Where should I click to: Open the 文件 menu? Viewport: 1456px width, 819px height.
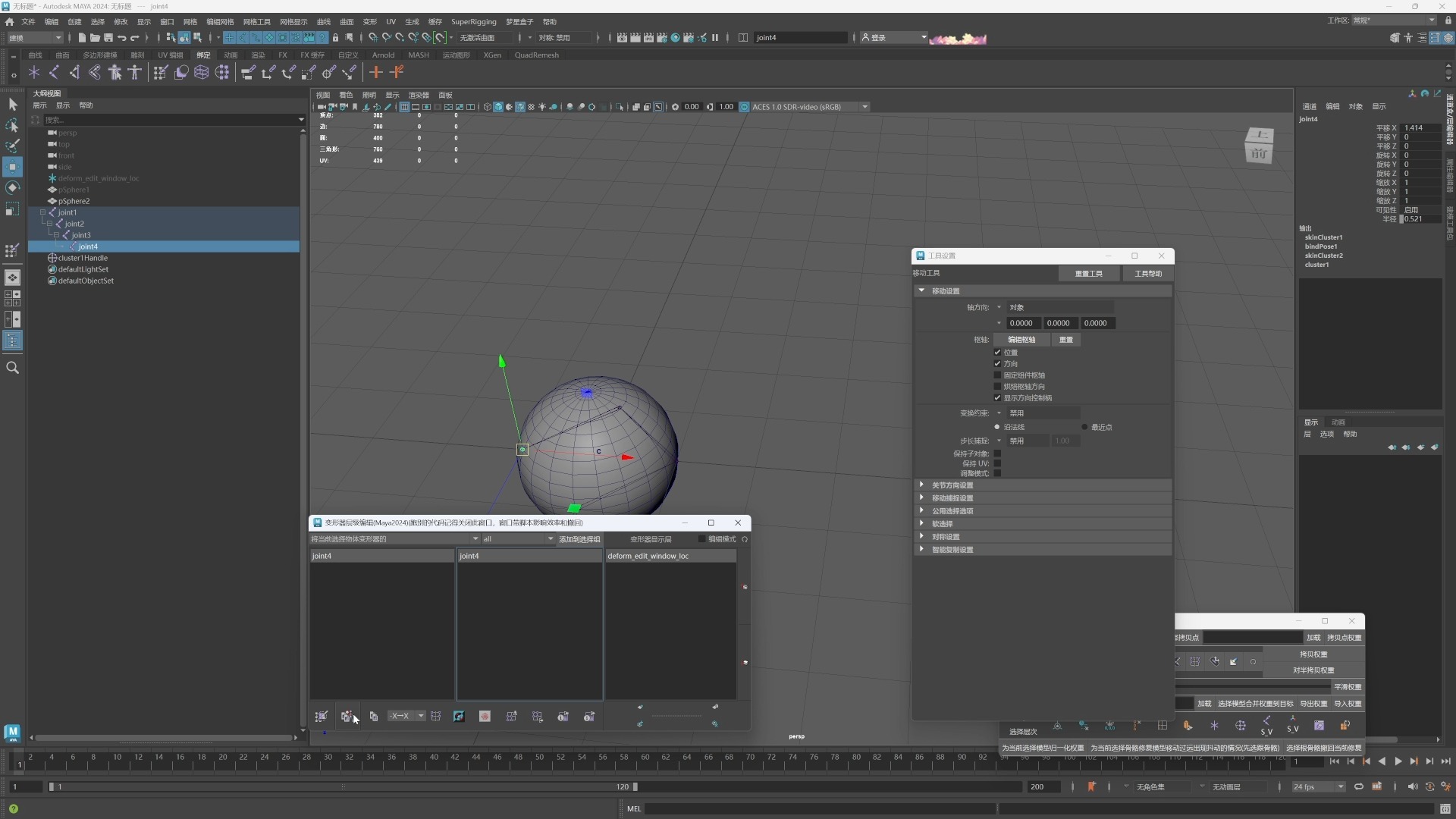[x=28, y=22]
